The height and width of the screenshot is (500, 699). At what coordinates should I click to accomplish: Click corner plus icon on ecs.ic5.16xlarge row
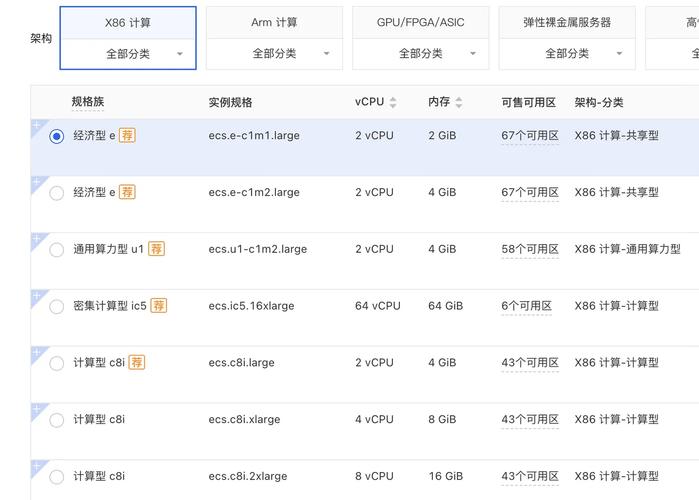[x=37, y=296]
